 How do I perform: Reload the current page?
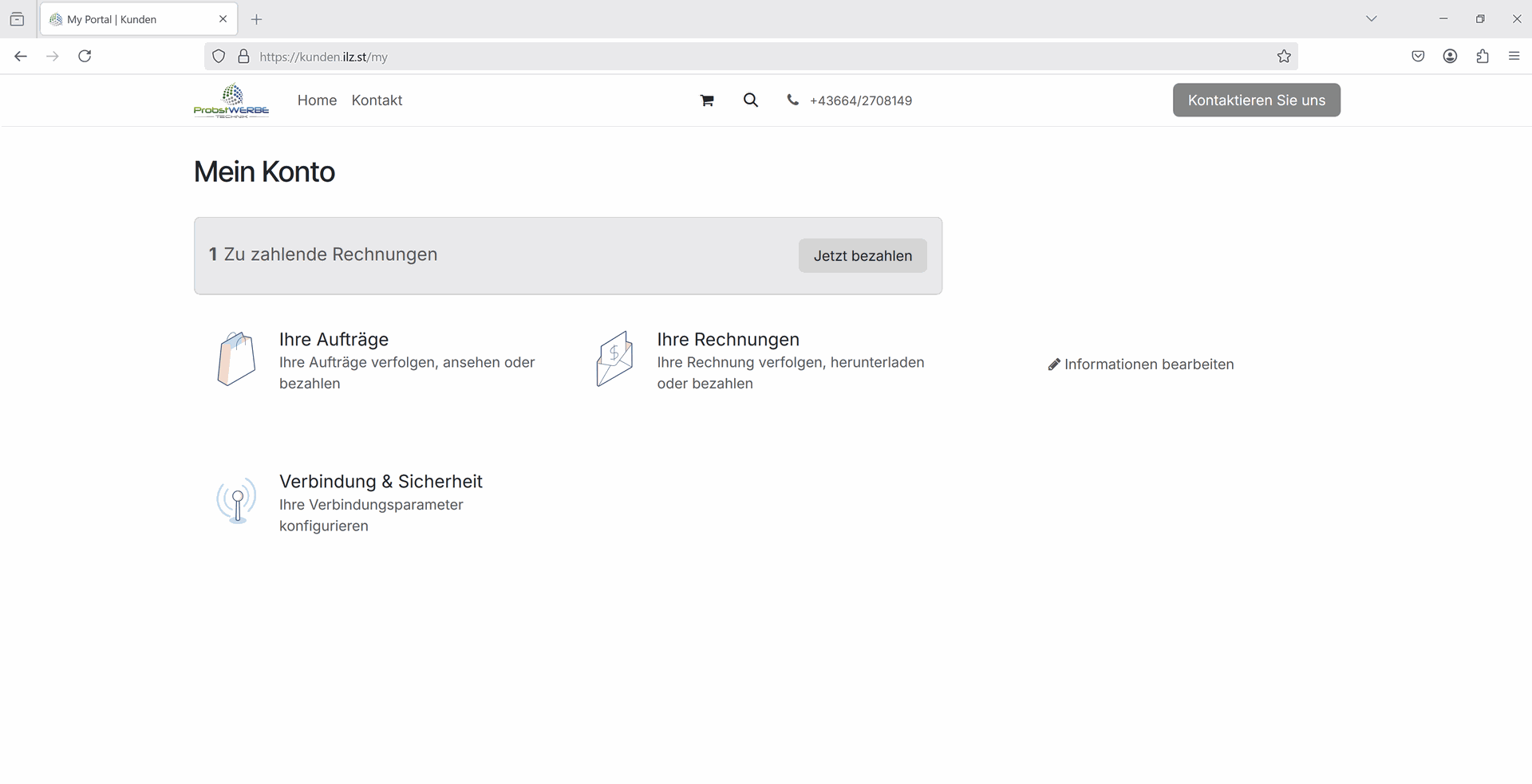click(x=85, y=57)
